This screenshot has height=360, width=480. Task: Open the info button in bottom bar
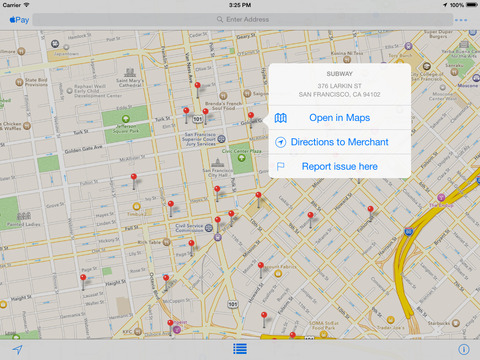464,349
